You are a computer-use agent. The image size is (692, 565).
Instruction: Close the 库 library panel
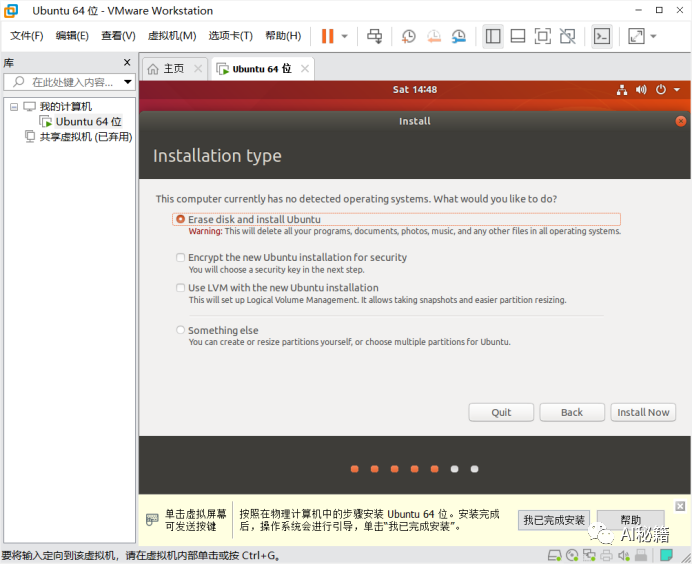pyautogui.click(x=127, y=62)
